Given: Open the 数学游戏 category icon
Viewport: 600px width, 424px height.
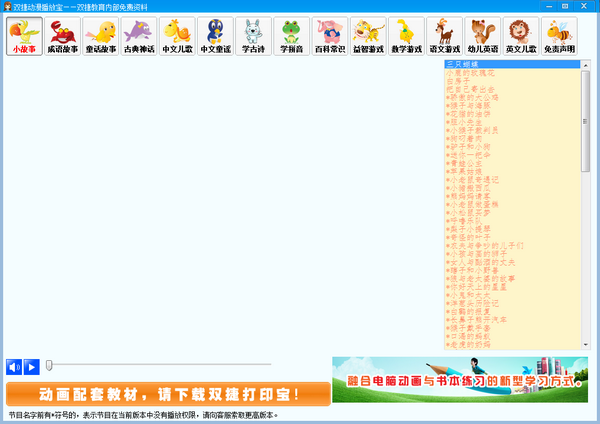Looking at the screenshot, I should point(406,36).
